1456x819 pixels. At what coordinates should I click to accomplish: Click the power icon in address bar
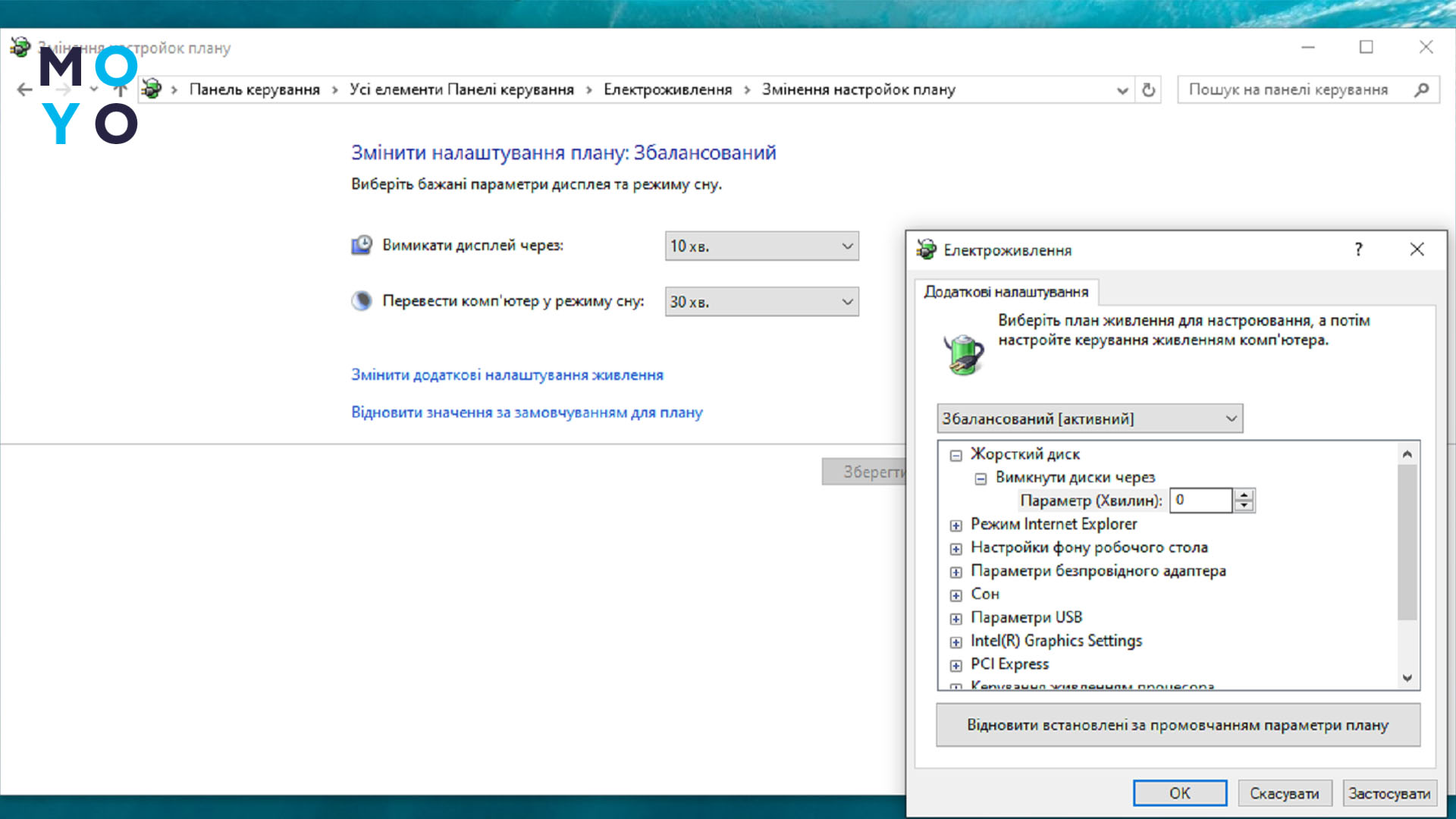pyautogui.click(x=152, y=89)
